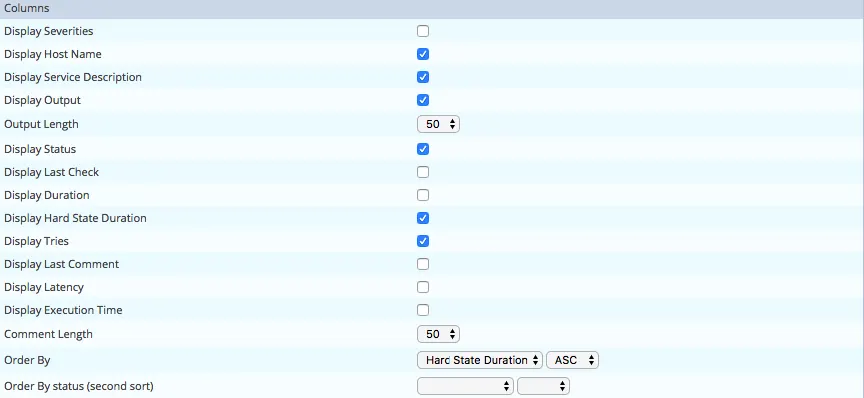Open the Output Length dropdown
Viewport: 864px width, 398px height.
pyautogui.click(x=438, y=124)
